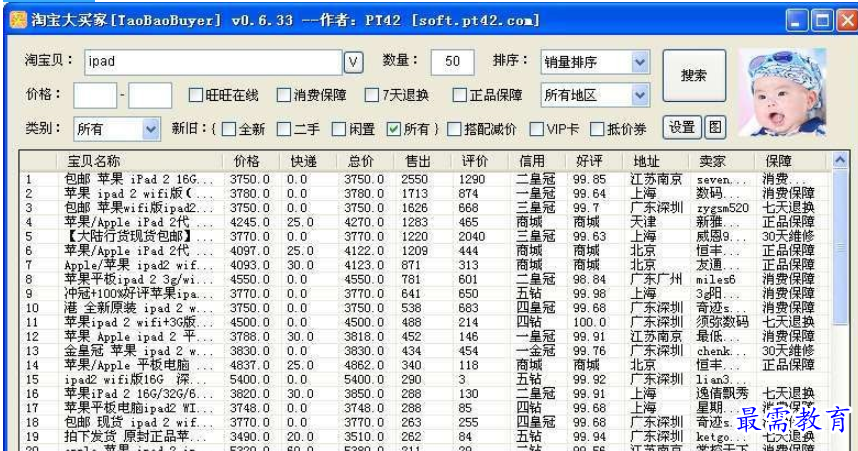The height and width of the screenshot is (451, 858).
Task: Click the 搜索 search button
Action: click(x=694, y=76)
